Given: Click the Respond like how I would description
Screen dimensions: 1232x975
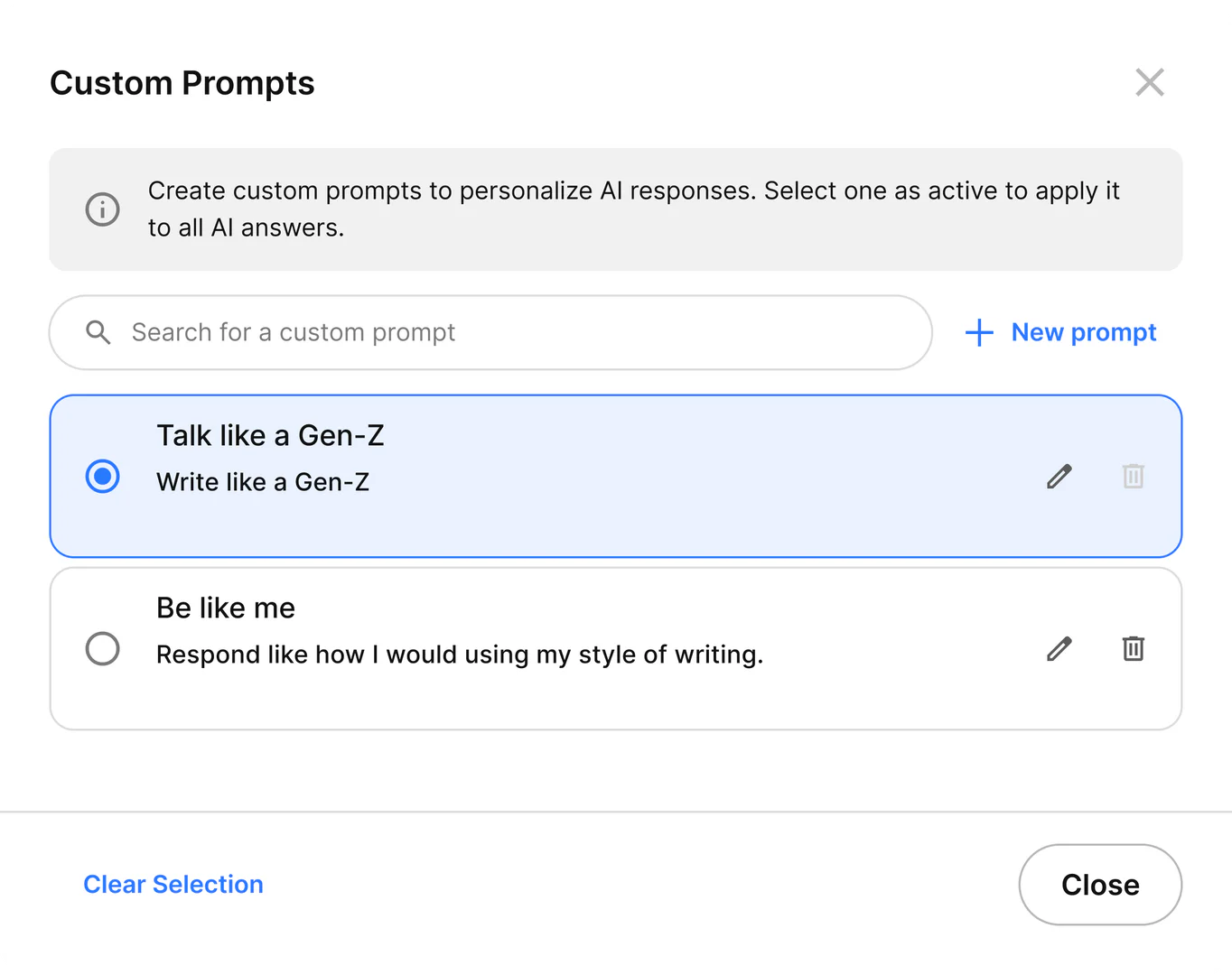Looking at the screenshot, I should point(460,655).
